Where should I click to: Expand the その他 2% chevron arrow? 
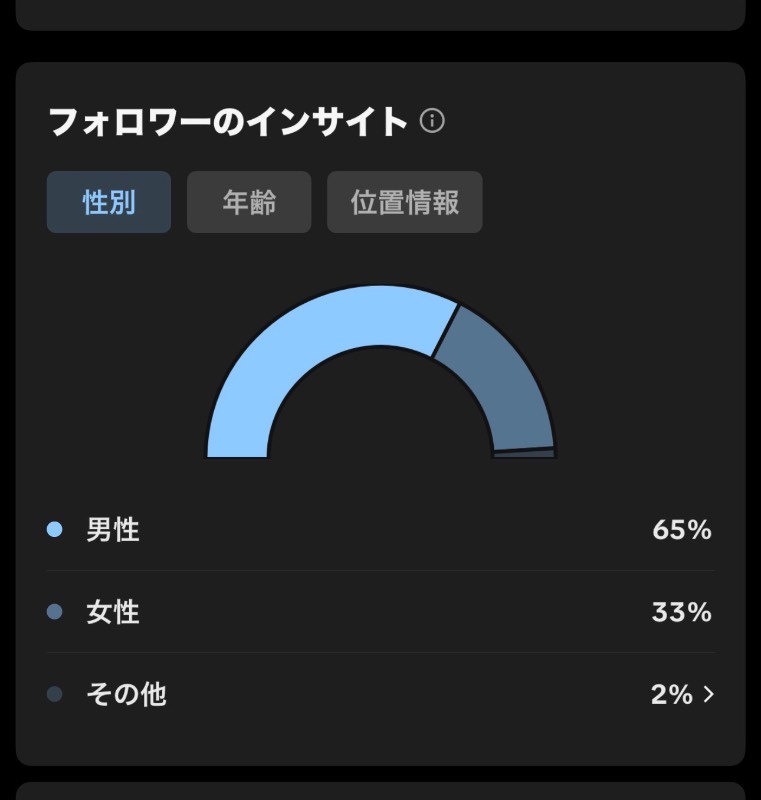(708, 694)
